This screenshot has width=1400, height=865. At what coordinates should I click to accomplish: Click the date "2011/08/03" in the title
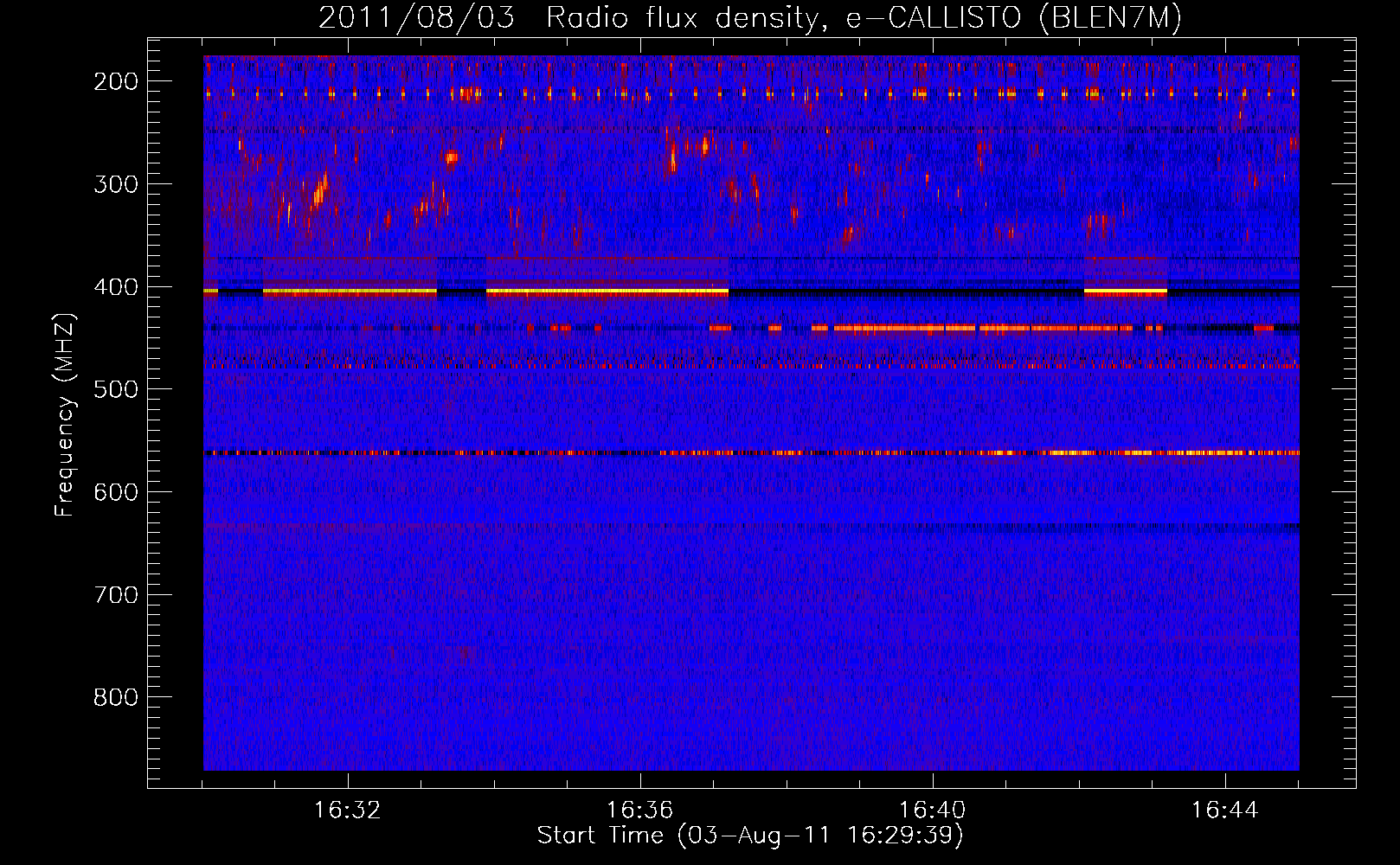coord(416,18)
